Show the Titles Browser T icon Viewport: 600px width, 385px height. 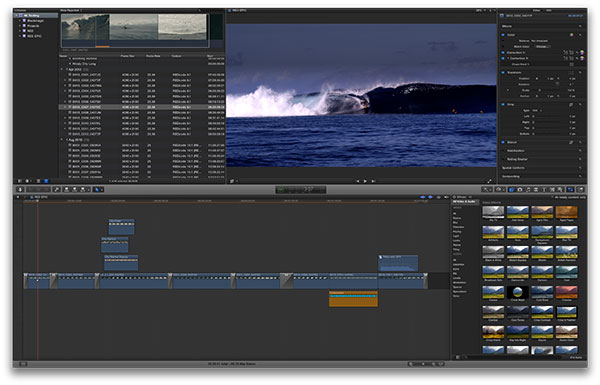pos(544,189)
